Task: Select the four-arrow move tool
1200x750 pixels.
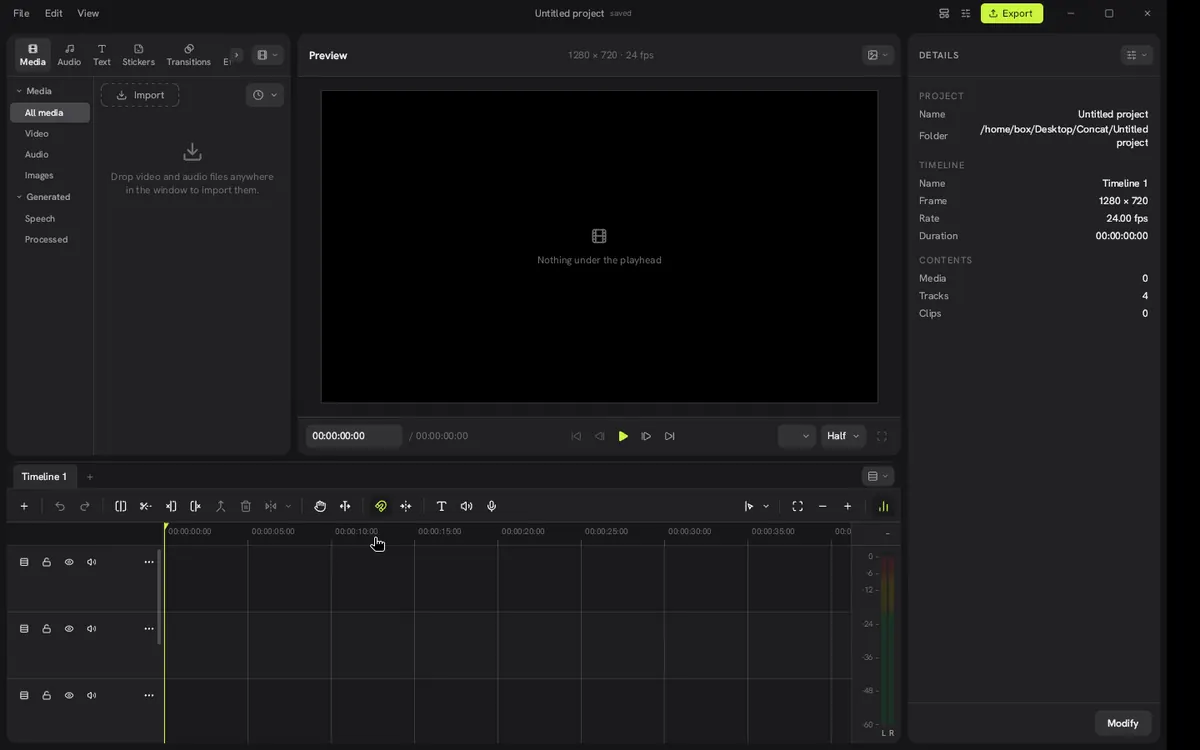Action: [x=345, y=506]
